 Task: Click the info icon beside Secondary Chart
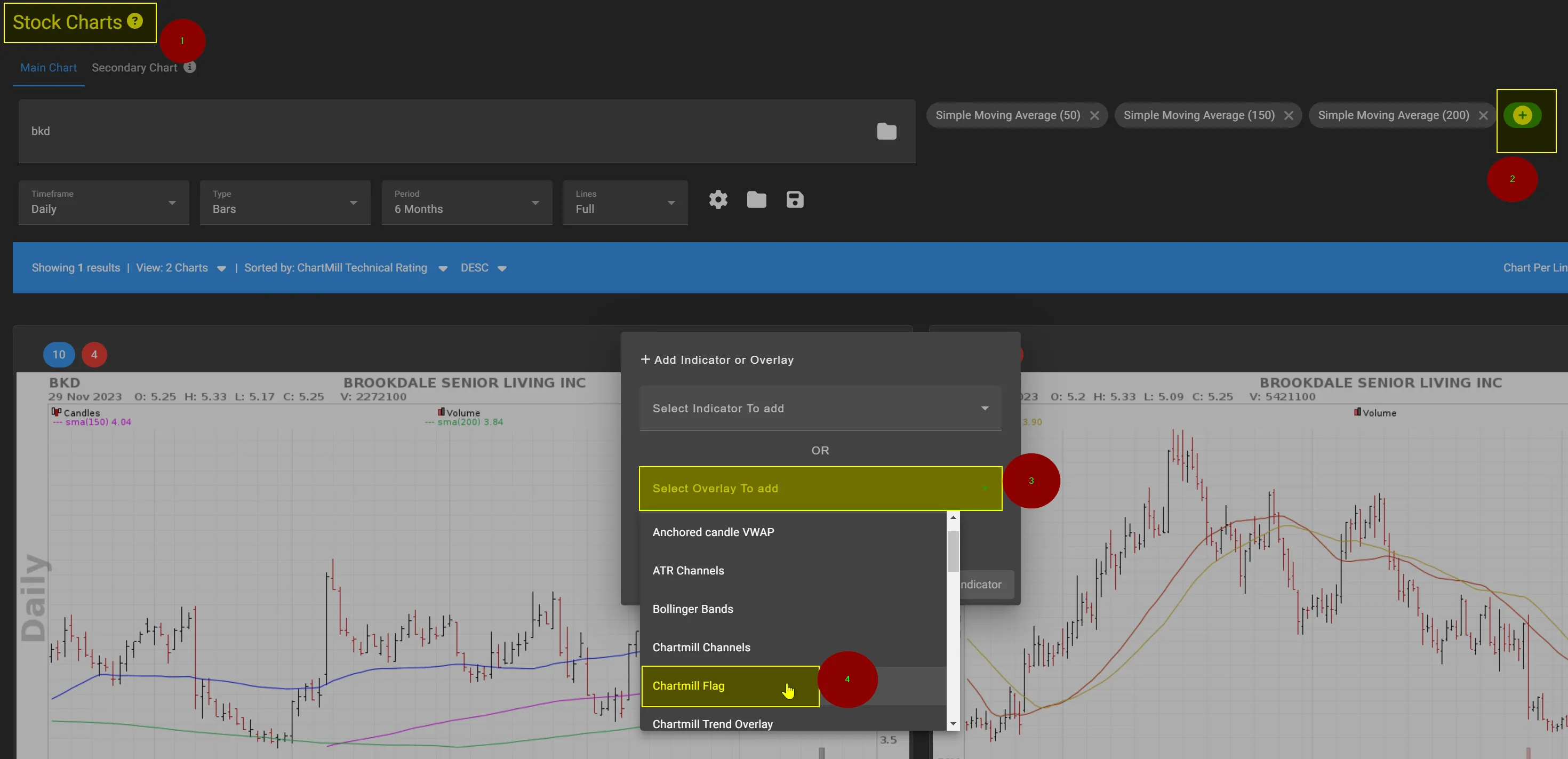click(189, 68)
